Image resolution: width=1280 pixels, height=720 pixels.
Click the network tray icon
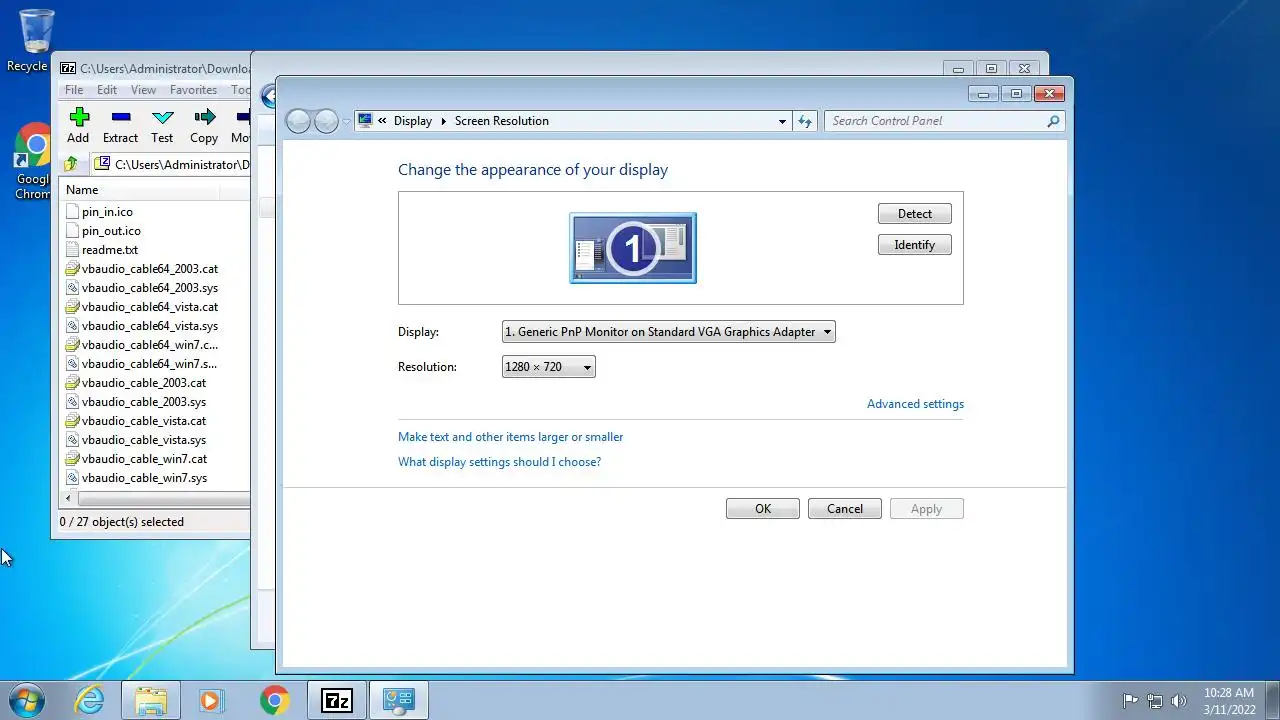[x=1155, y=701]
